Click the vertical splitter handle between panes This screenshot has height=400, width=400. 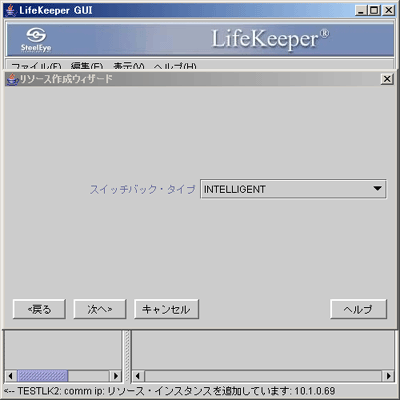(x=127, y=356)
